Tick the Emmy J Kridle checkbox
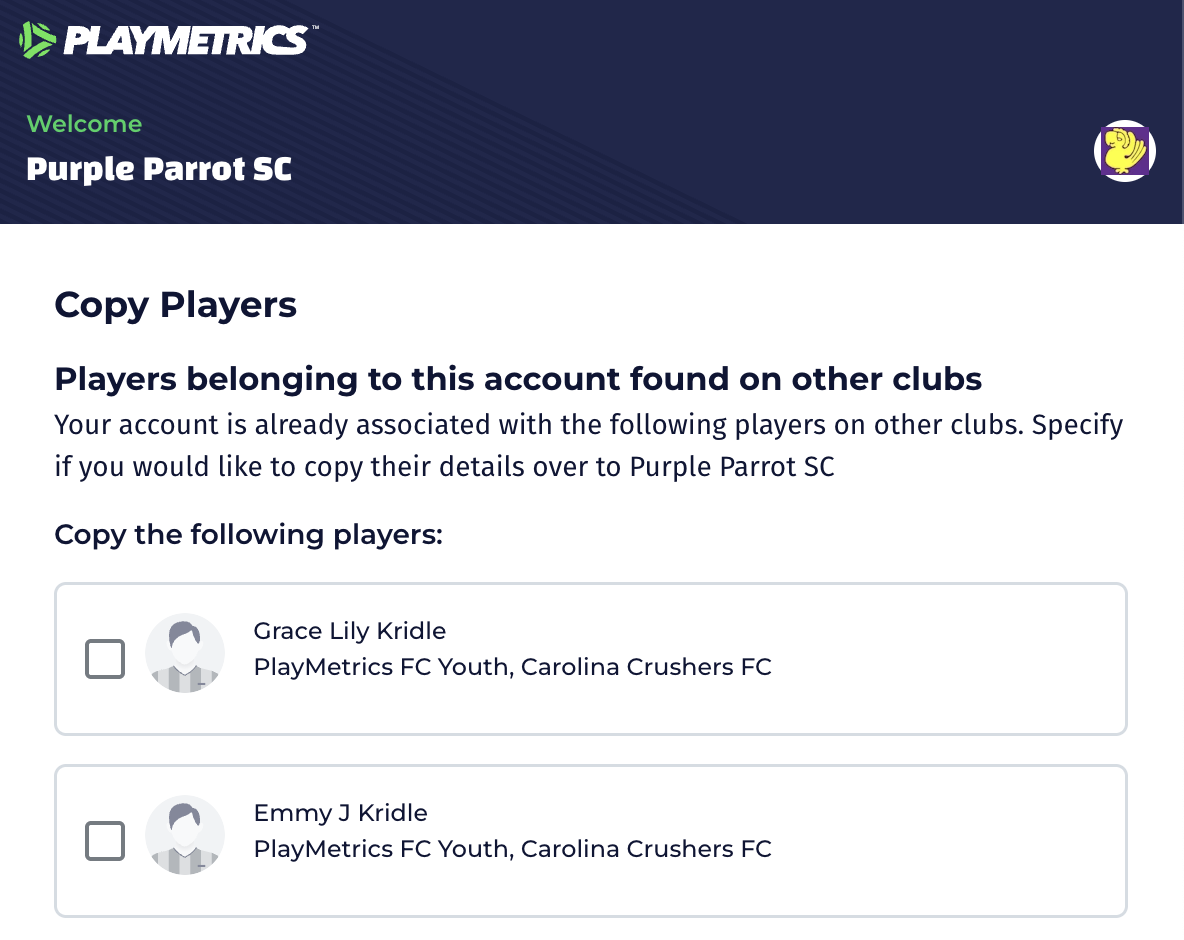This screenshot has height=940, width=1184. point(105,841)
